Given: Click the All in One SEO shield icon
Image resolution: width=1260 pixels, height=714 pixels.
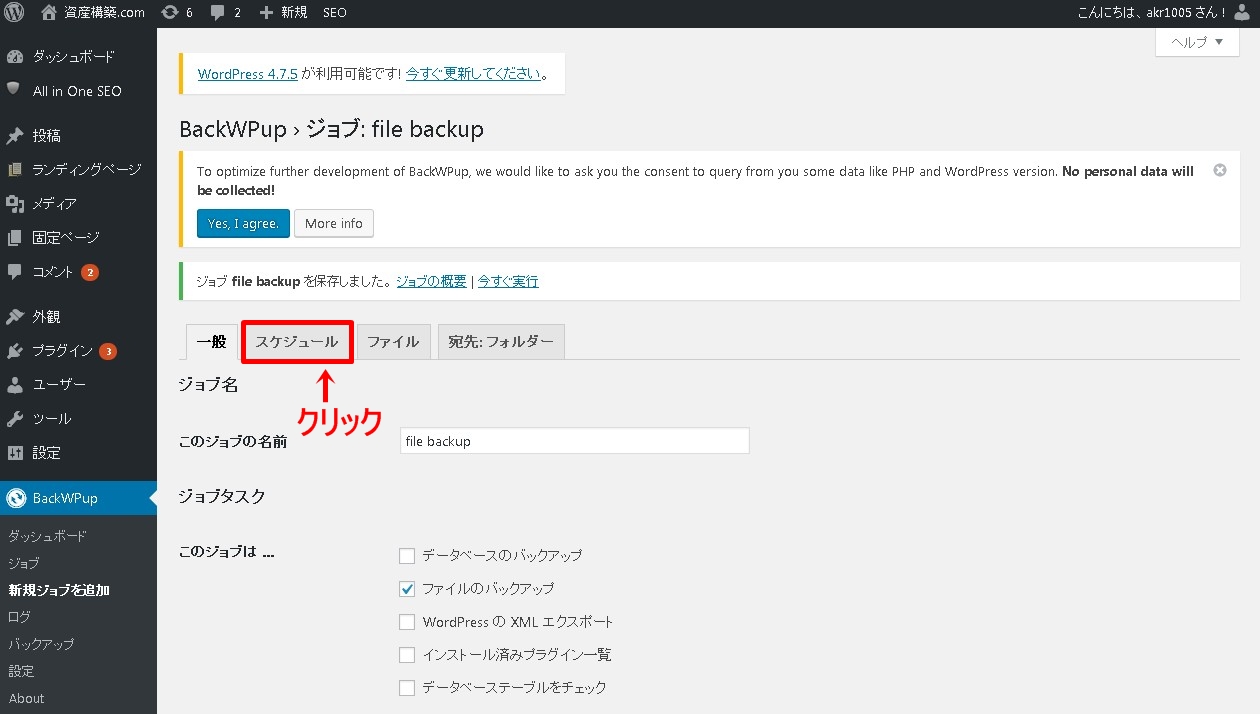Looking at the screenshot, I should pos(14,90).
